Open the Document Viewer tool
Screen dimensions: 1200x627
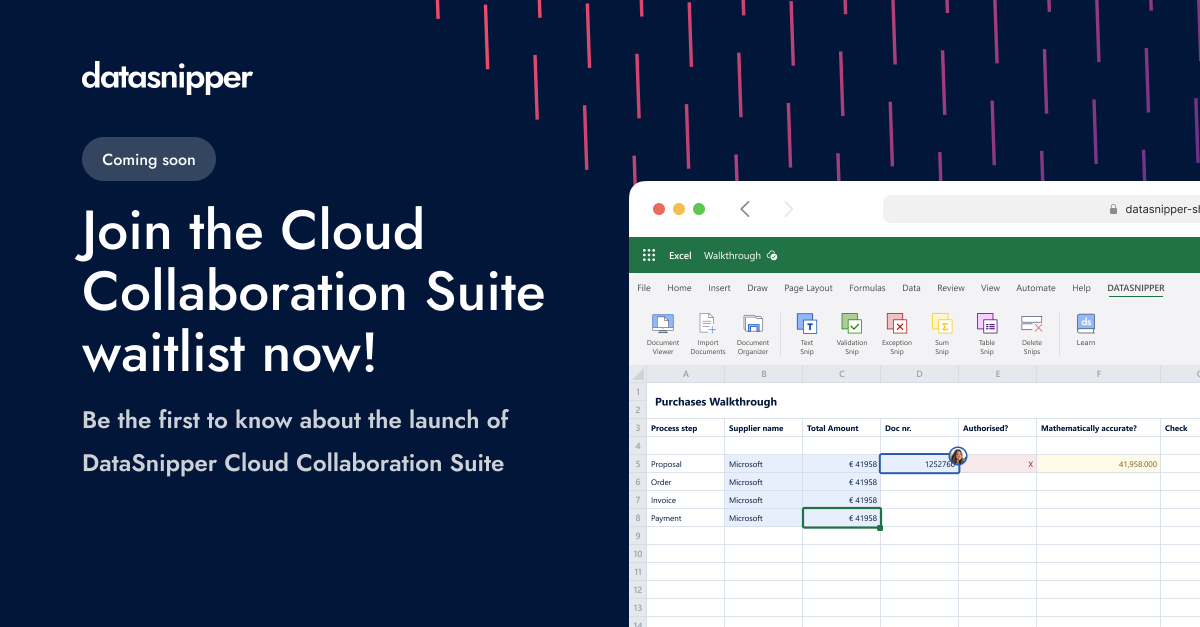click(662, 333)
